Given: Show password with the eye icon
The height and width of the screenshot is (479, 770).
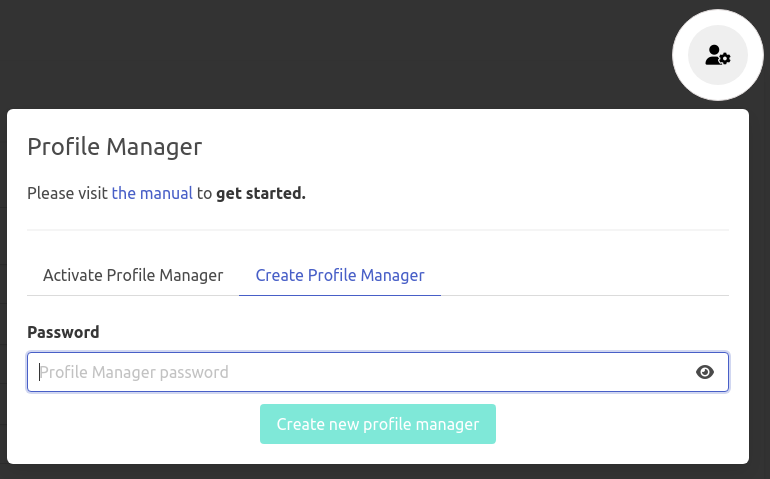Looking at the screenshot, I should tap(705, 372).
